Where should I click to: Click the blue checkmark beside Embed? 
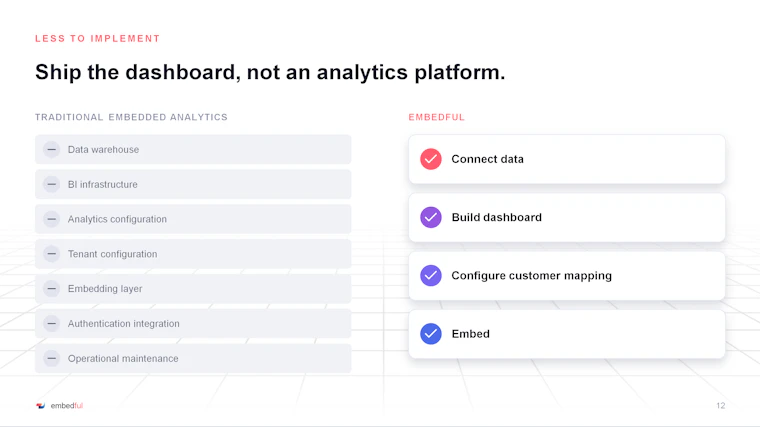[x=430, y=333]
